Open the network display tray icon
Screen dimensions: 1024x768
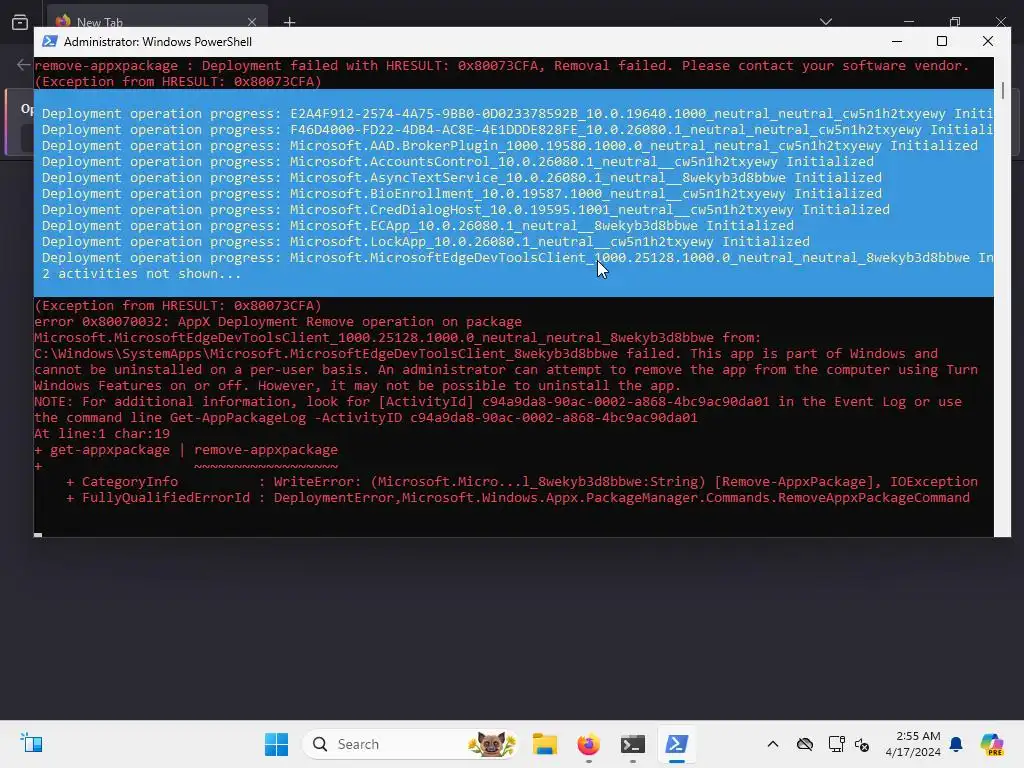pos(836,744)
